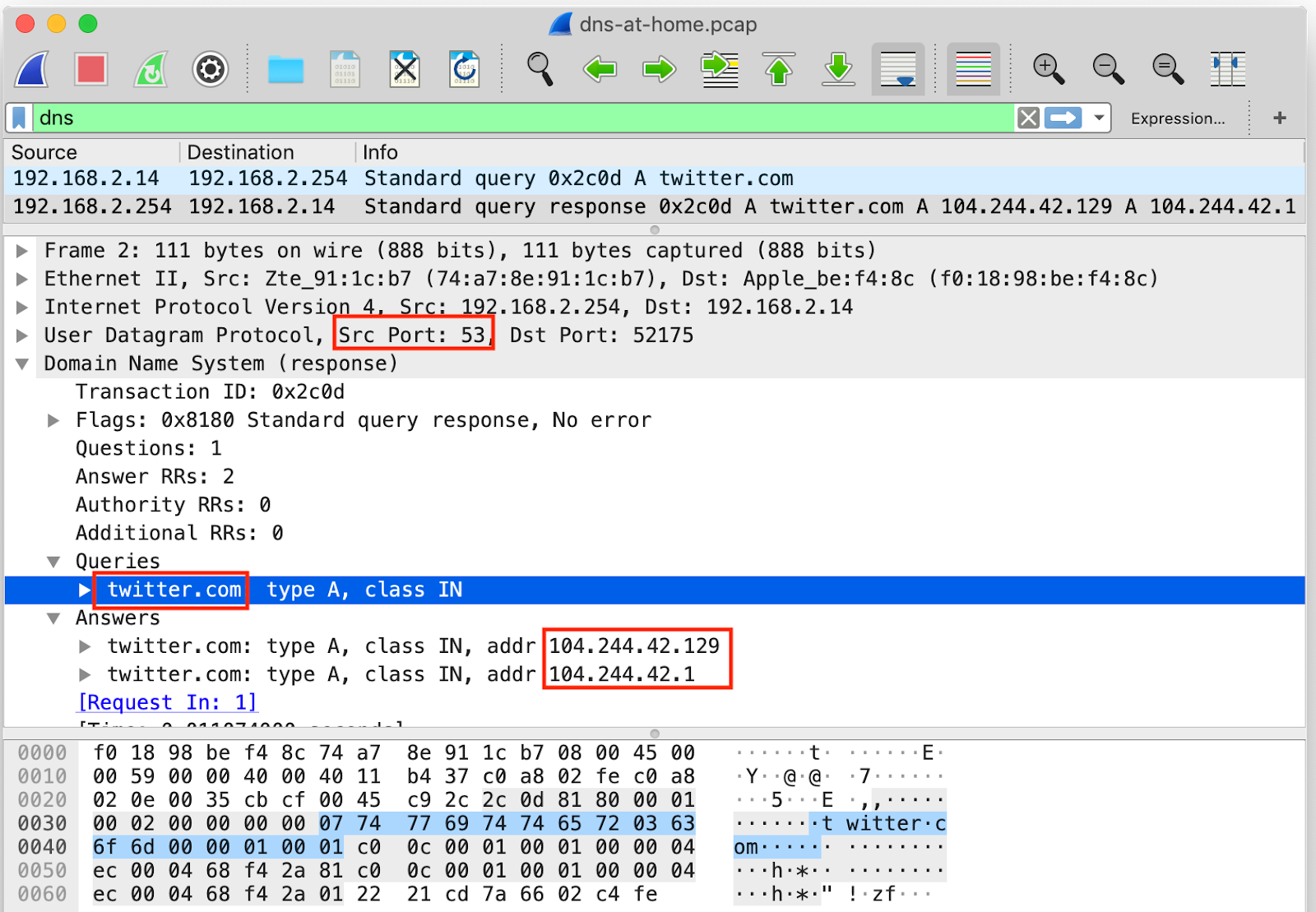Viewport: 1316px width, 912px height.
Task: Select the Standard query twitter.com packet row
Action: [655, 178]
